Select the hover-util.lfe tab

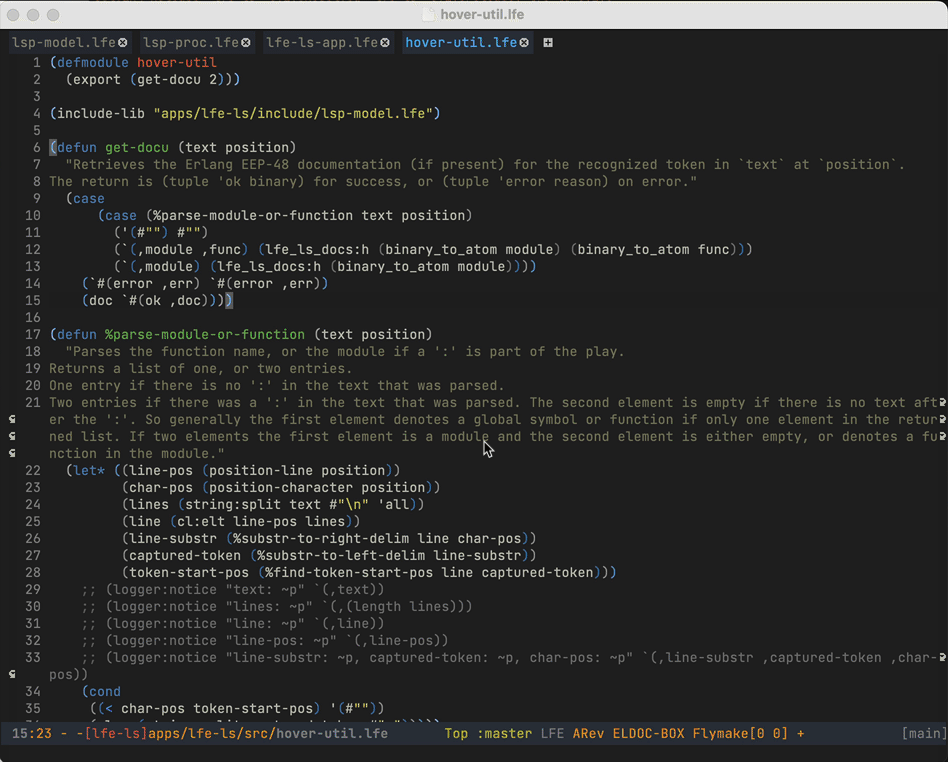pyautogui.click(x=461, y=42)
